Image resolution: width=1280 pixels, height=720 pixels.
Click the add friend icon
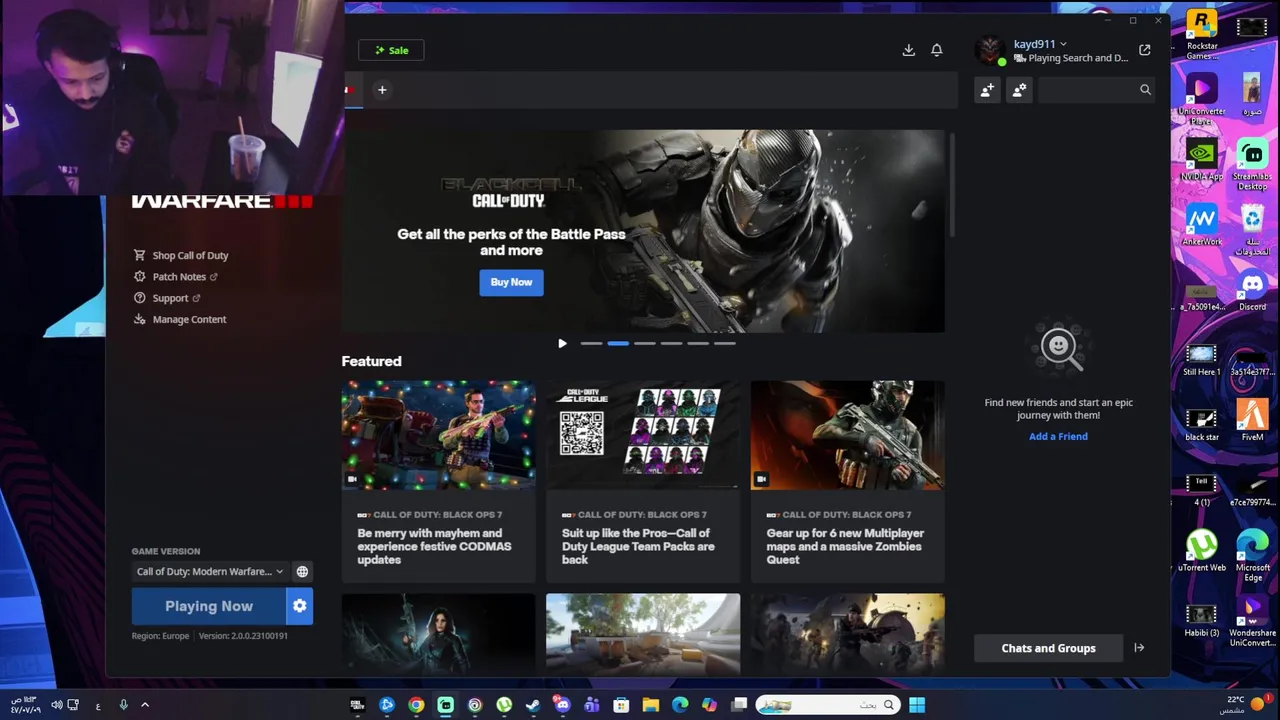[x=987, y=90]
